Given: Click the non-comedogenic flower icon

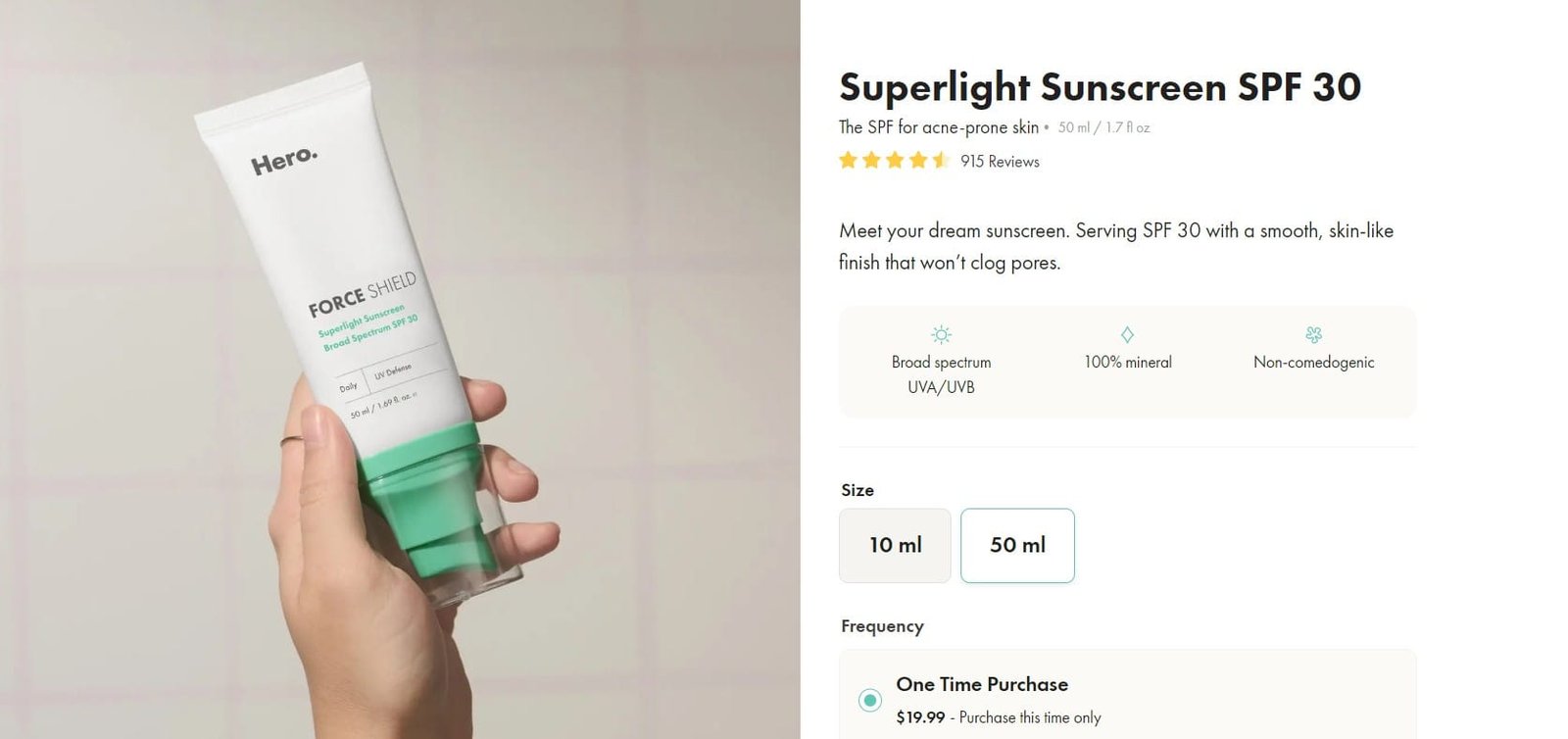Looking at the screenshot, I should point(1312,334).
